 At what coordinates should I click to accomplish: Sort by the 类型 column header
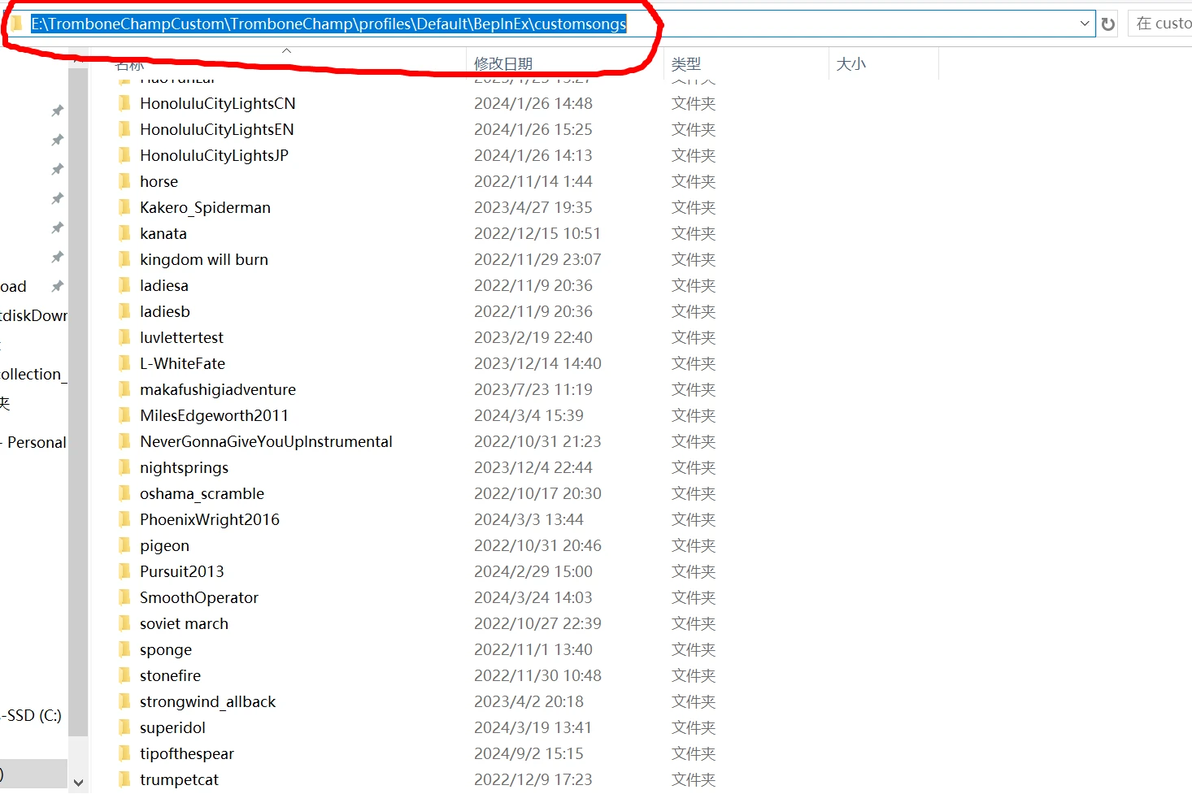coord(686,64)
